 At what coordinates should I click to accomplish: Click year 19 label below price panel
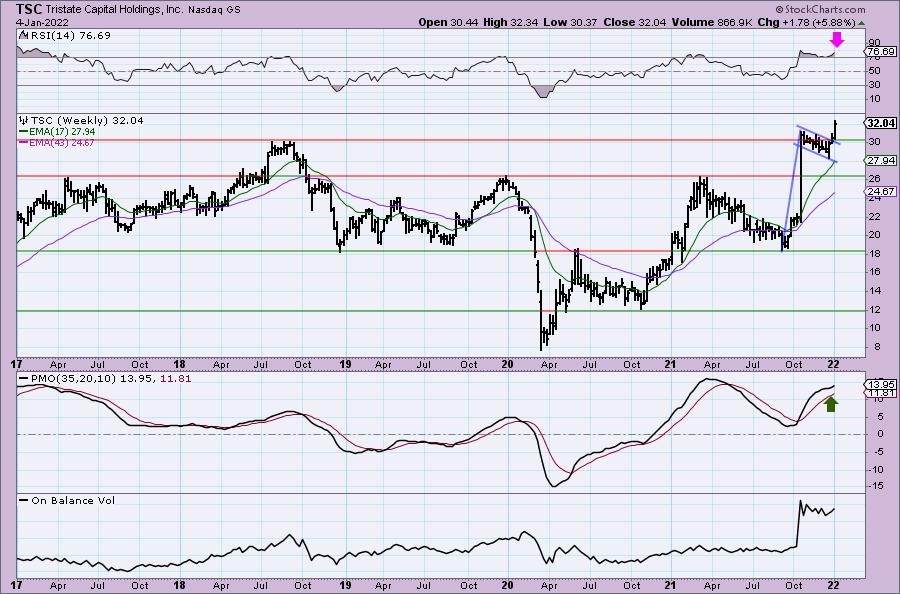[x=344, y=364]
